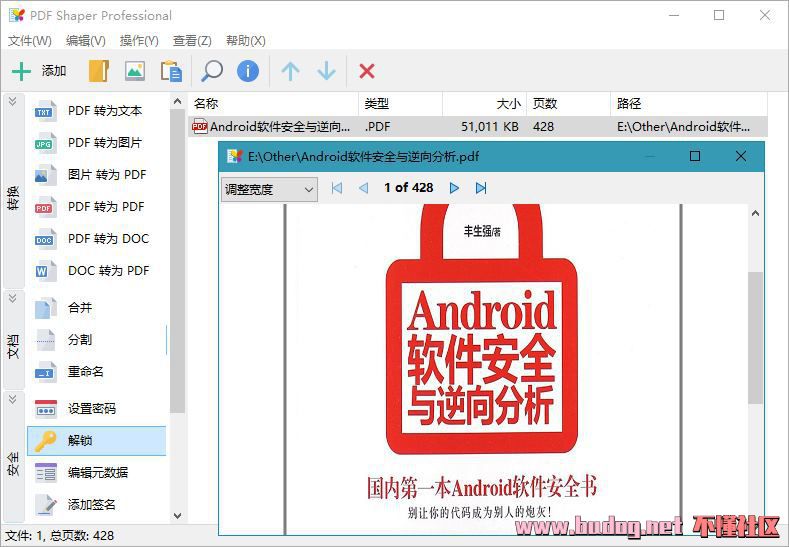The image size is (789, 547).
Task: Click the add image icon in toolbar
Action: tap(135, 71)
